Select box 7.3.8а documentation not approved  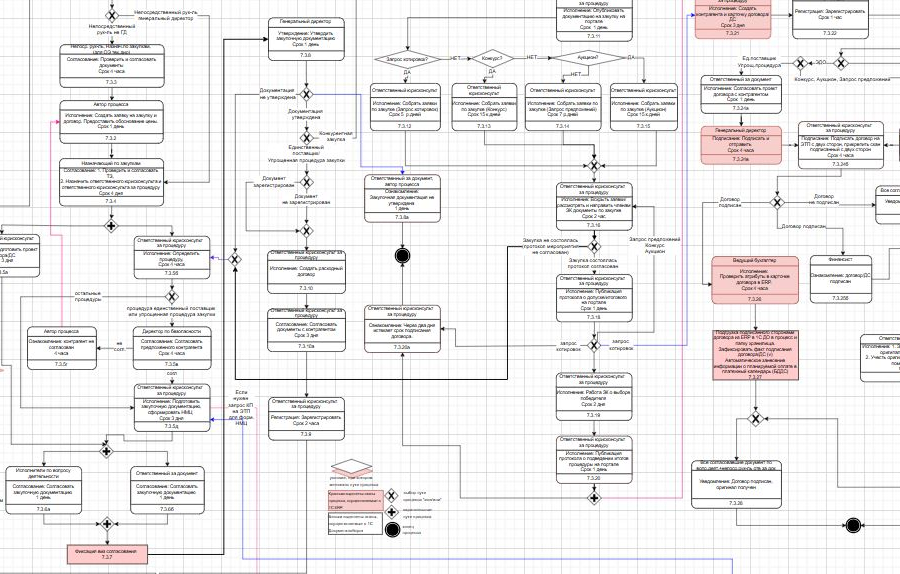[x=402, y=199]
